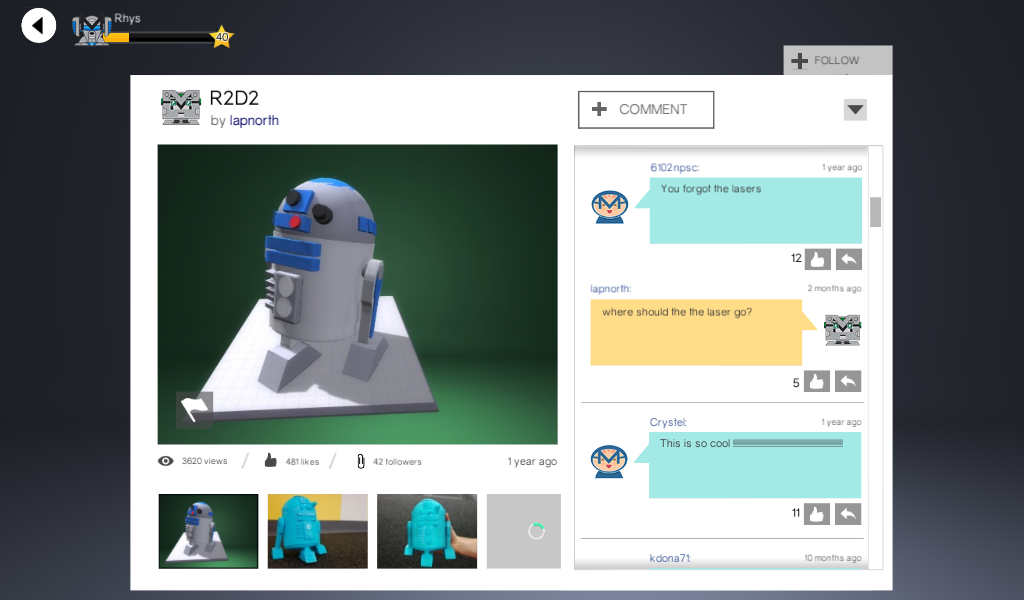This screenshot has width=1024, height=600.
Task: Click the back arrow button
Action: point(39,26)
